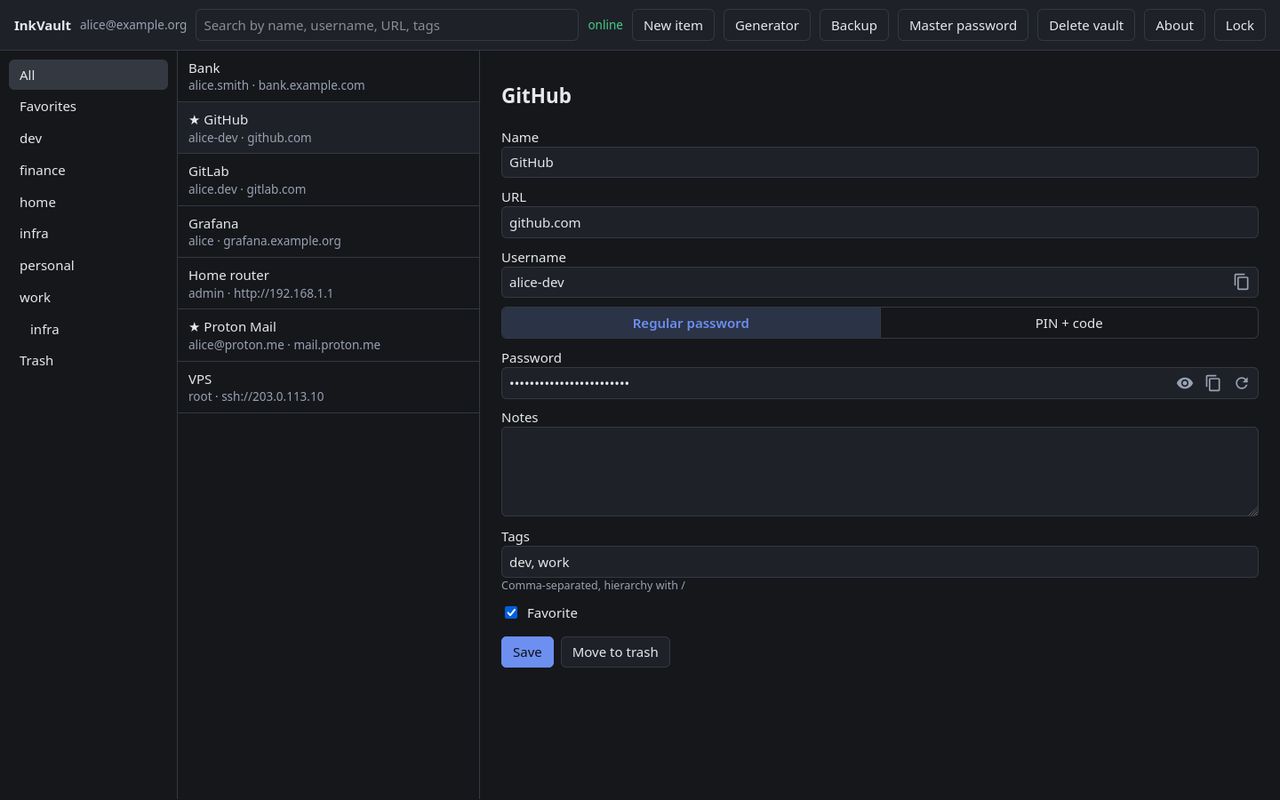Open the Bank entry in the list
1280x800 pixels.
point(329,76)
